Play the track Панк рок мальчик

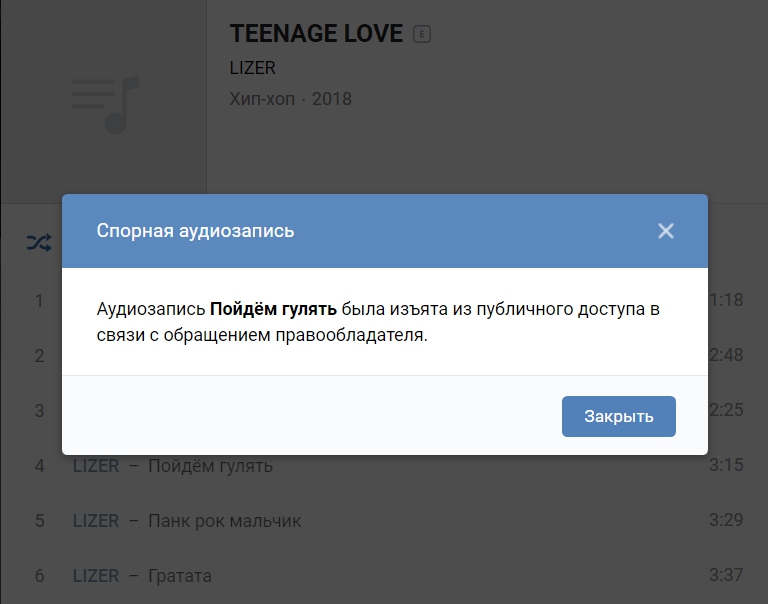[224, 521]
